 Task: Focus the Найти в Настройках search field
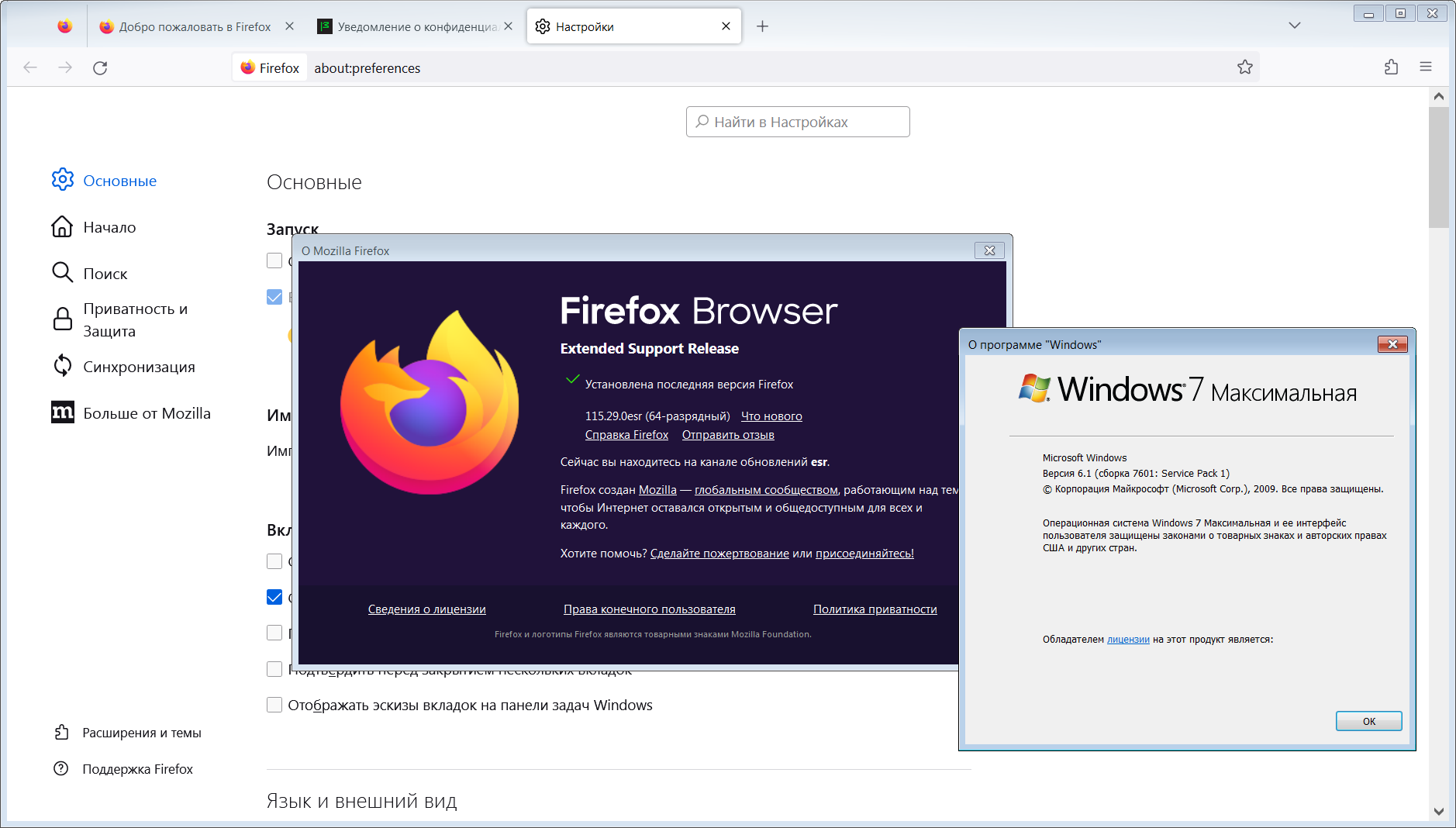[x=799, y=122]
